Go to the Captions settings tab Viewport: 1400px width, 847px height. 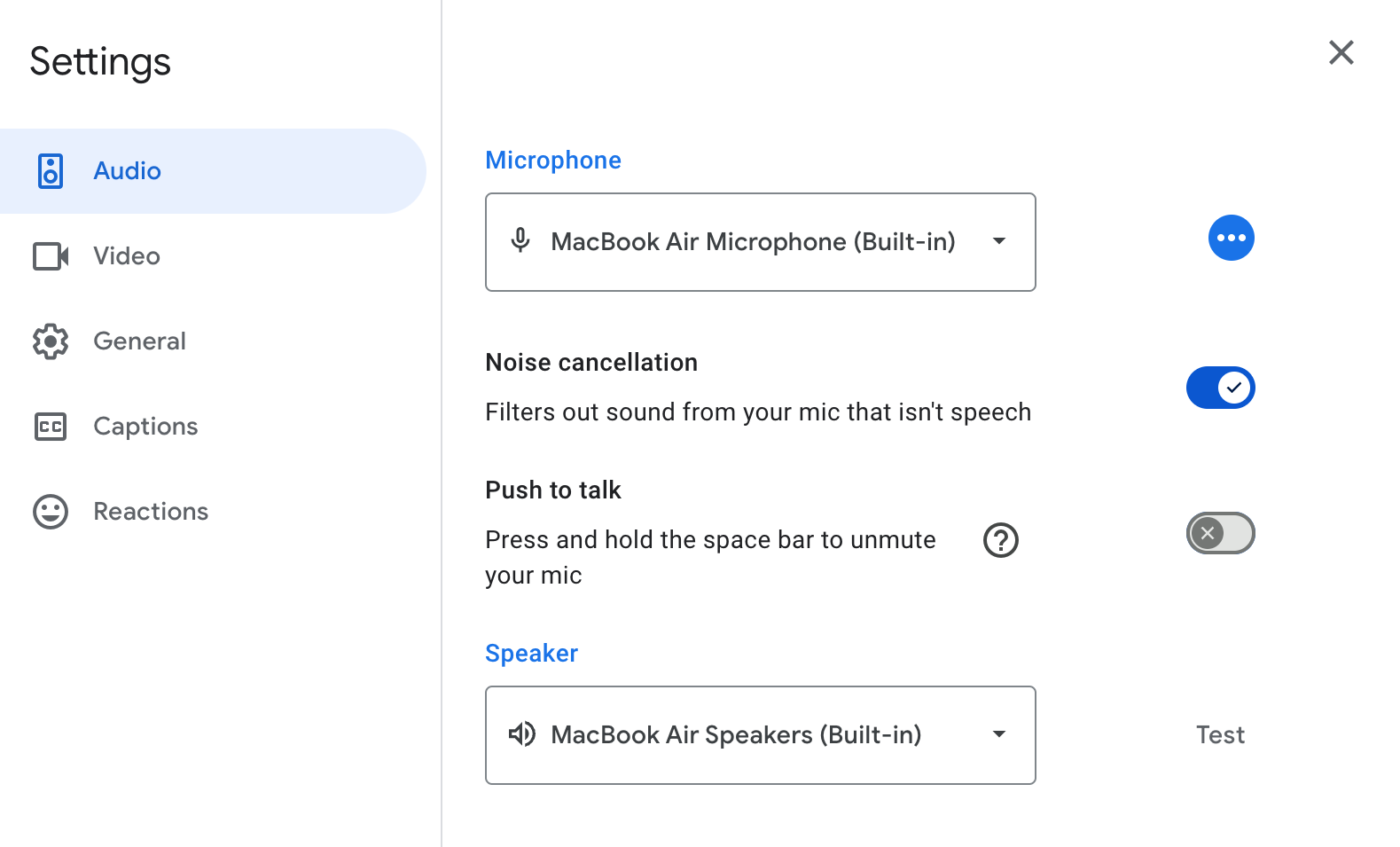coord(213,427)
